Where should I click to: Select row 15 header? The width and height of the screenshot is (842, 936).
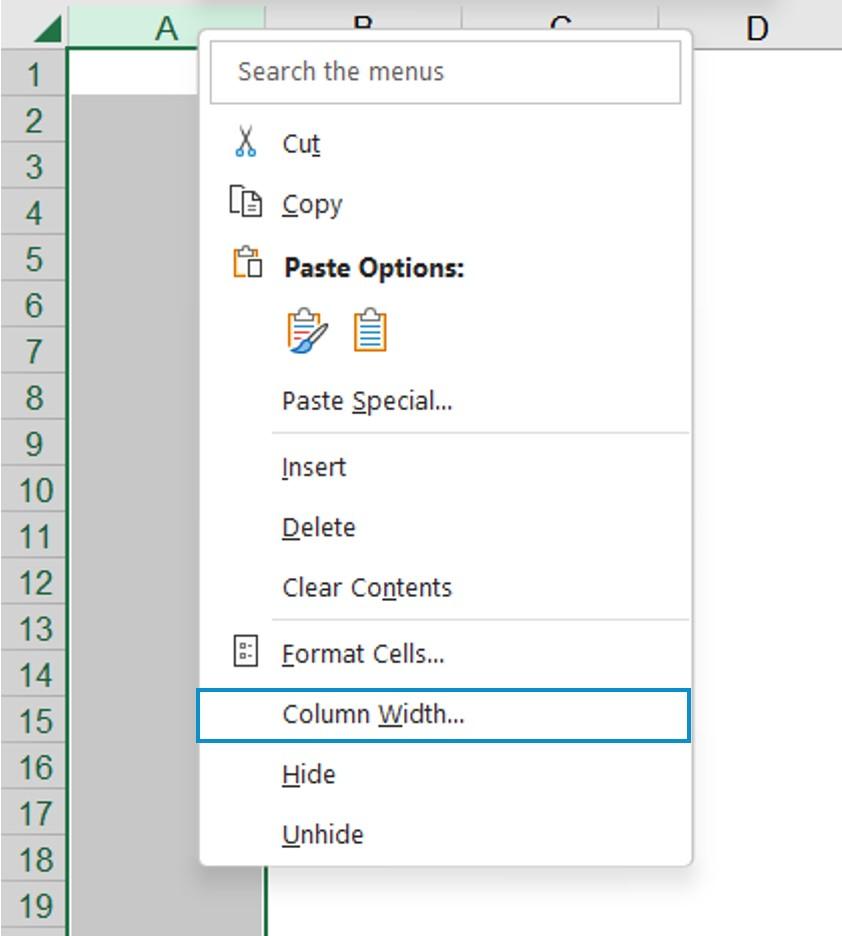pos(33,719)
